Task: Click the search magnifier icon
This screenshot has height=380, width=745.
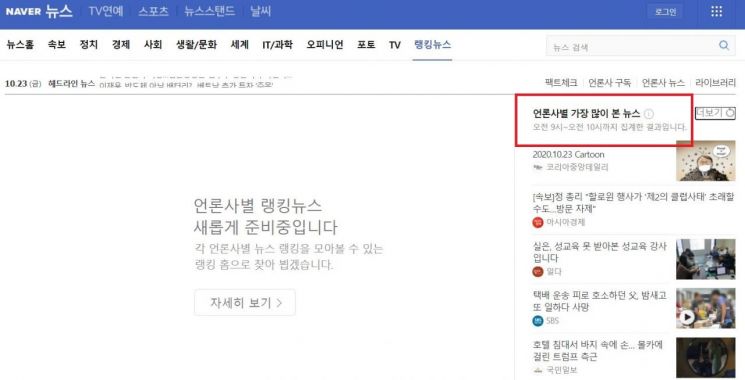Action: [724, 45]
